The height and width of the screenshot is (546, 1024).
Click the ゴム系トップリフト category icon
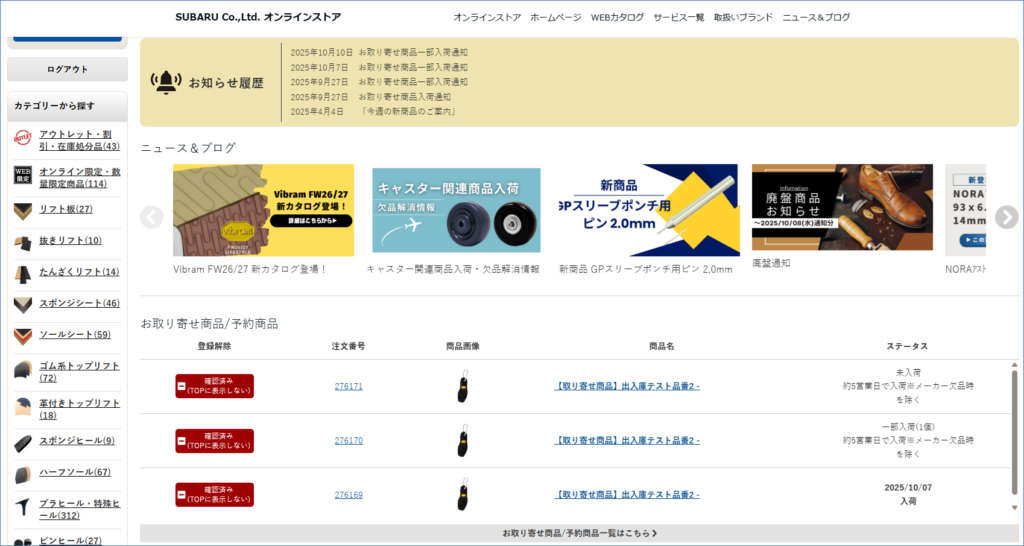23,372
